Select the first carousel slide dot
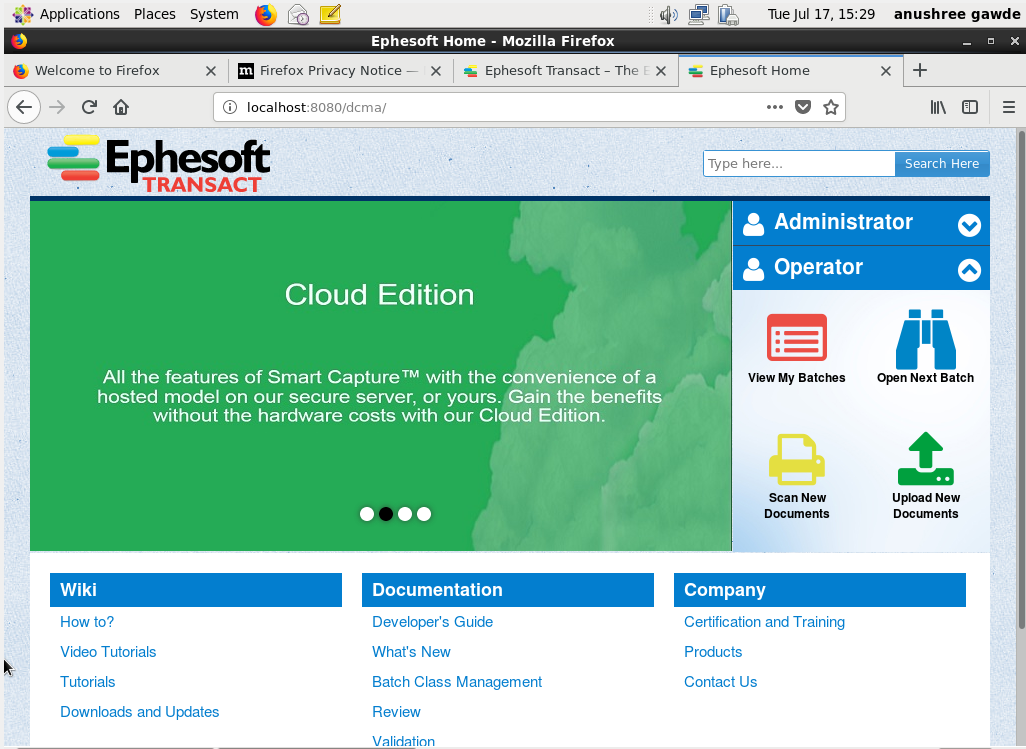Screen dimensions: 1026x749 [x=367, y=514]
